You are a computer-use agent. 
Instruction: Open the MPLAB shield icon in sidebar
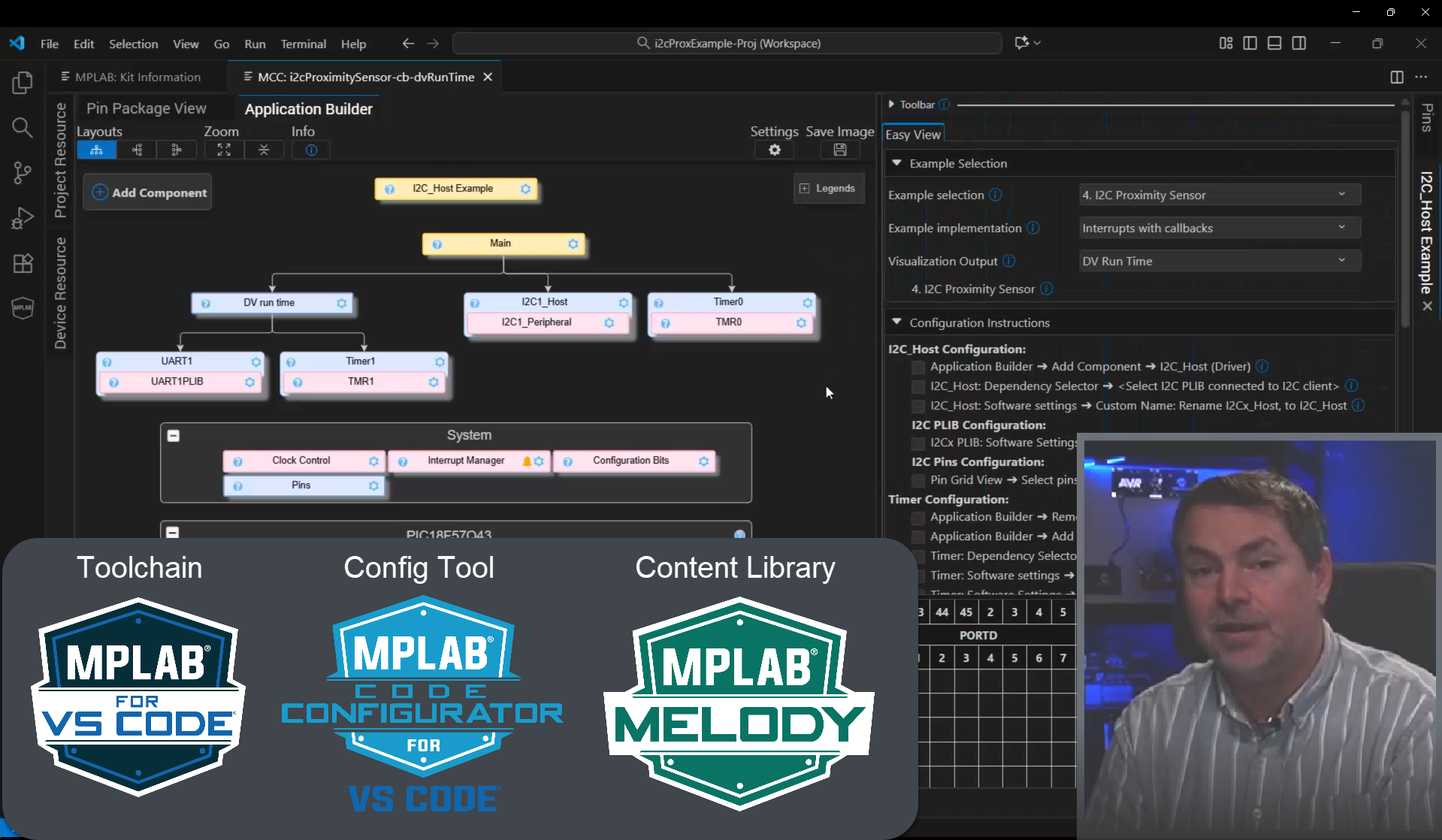point(23,307)
